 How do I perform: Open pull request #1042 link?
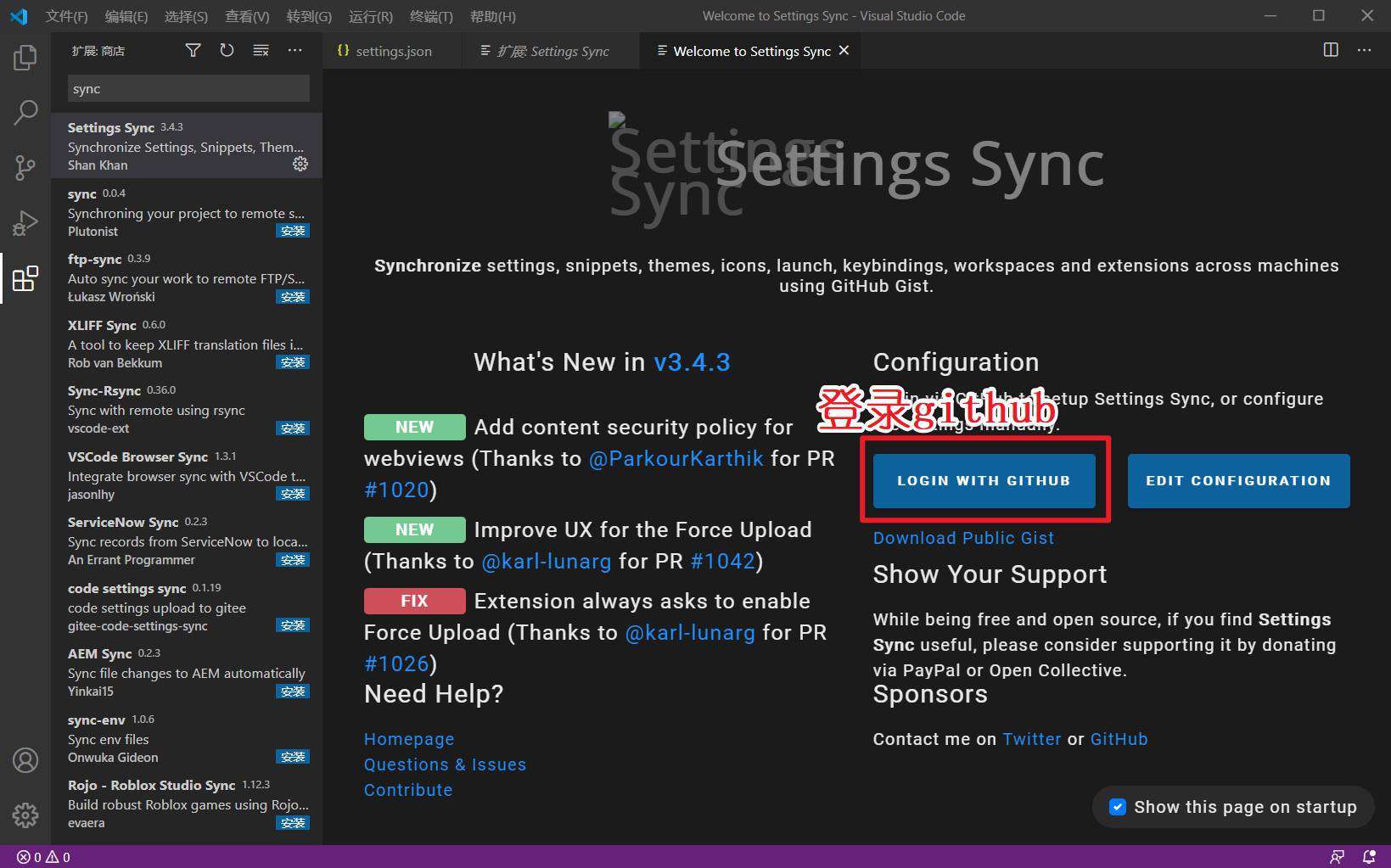point(723,561)
